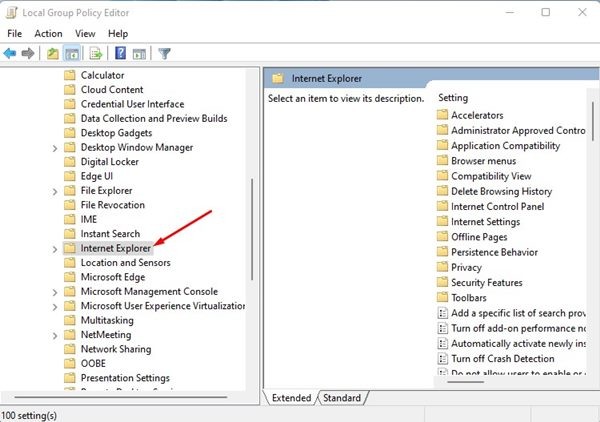Click the Setting column header
This screenshot has width=600, height=422.
(x=453, y=98)
